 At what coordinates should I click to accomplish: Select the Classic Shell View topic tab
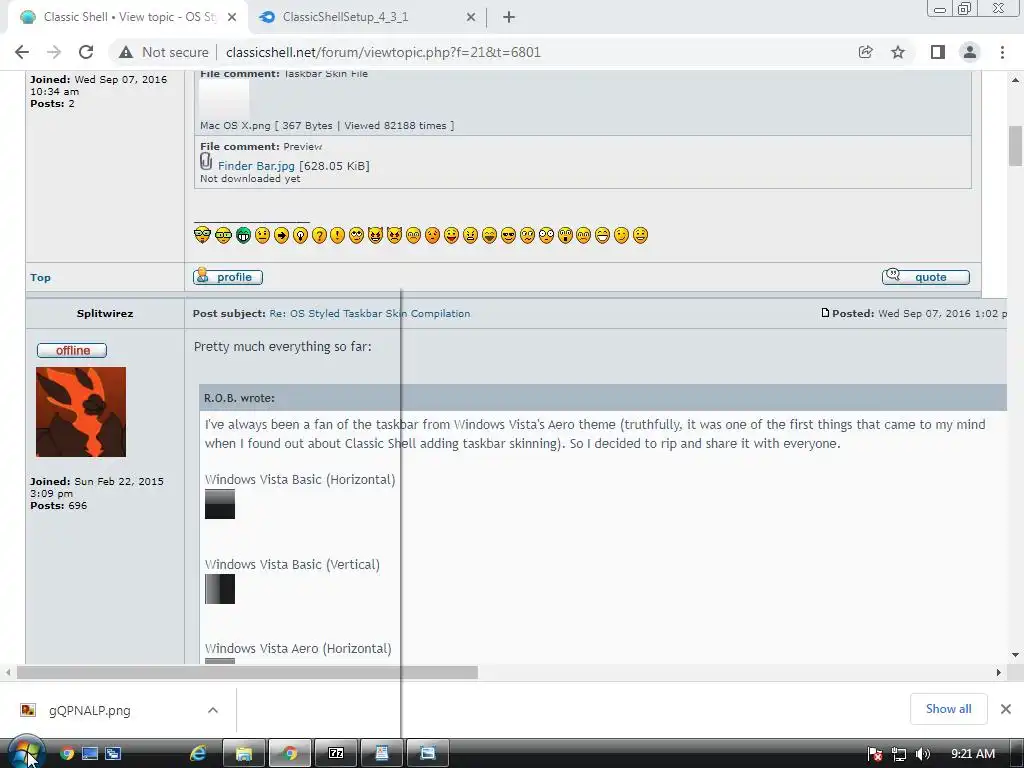129,17
